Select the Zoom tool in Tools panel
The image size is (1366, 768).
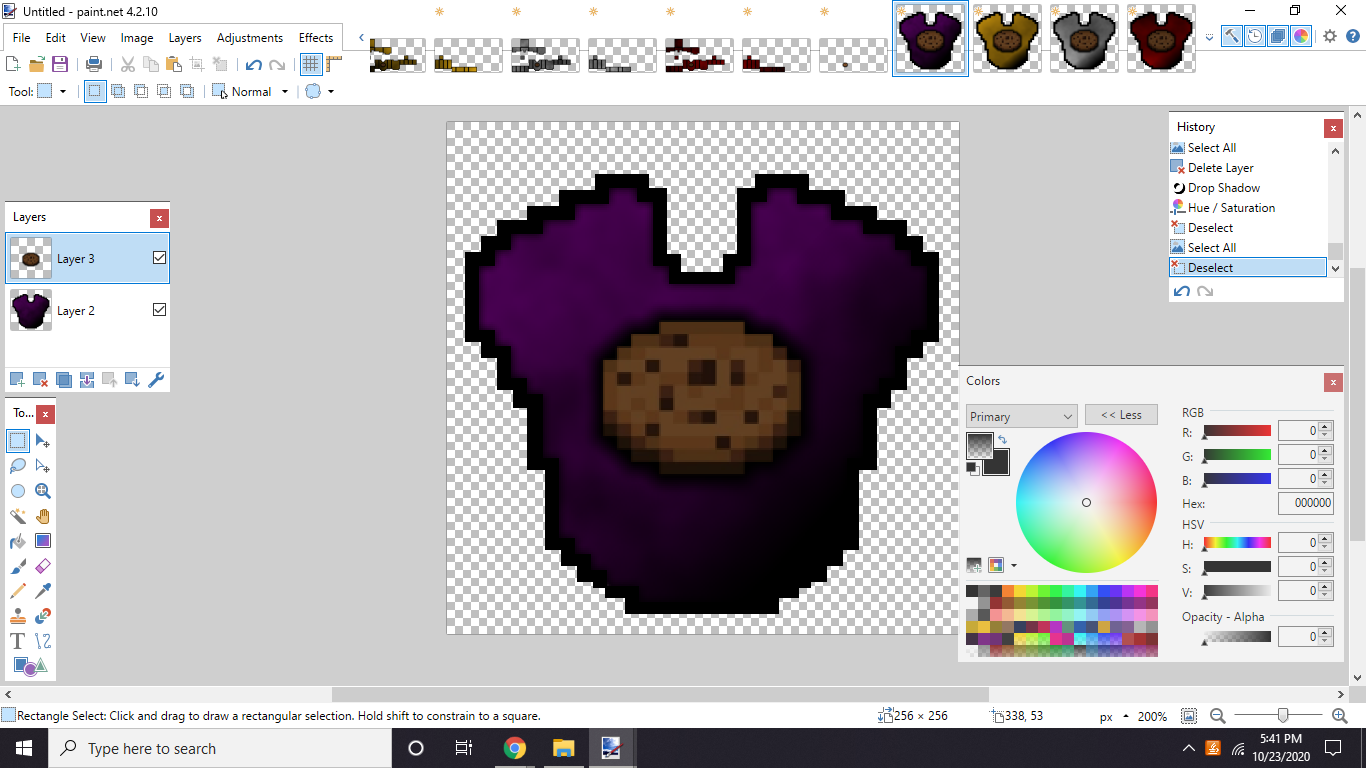43,491
